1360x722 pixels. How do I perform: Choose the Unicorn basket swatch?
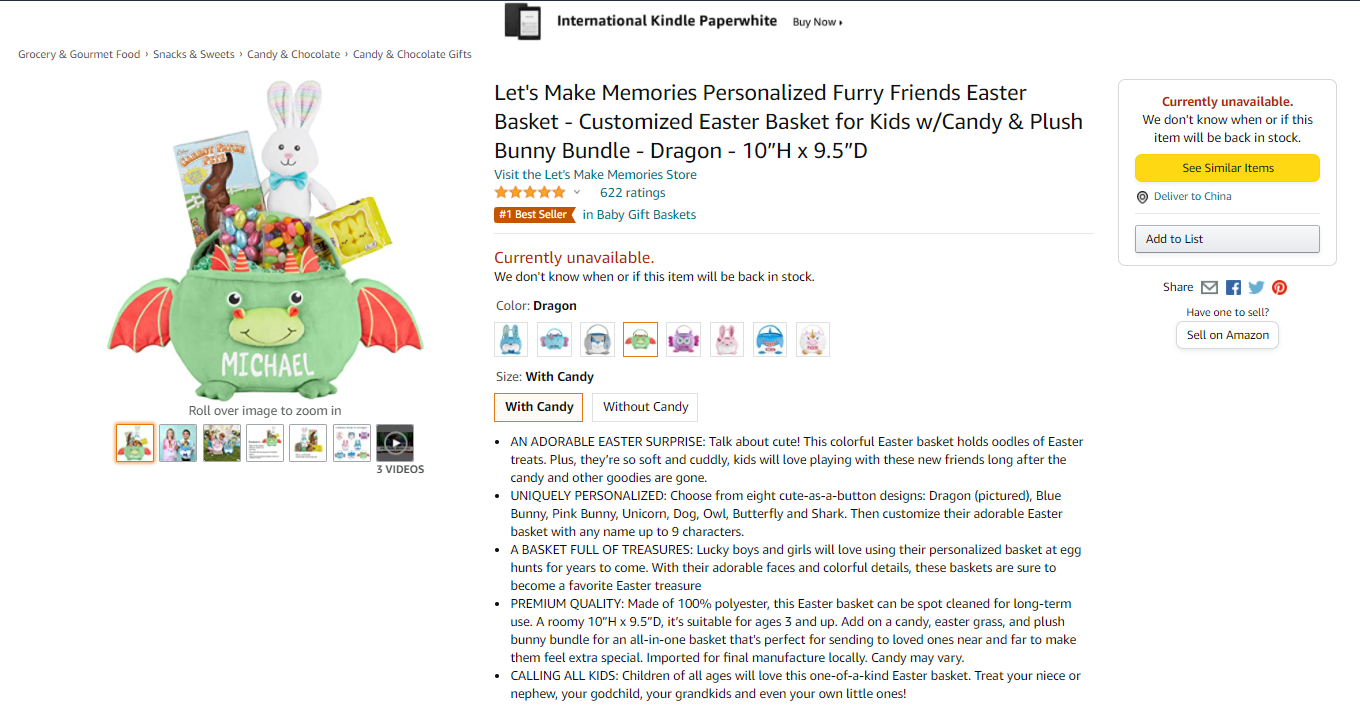[x=813, y=340]
